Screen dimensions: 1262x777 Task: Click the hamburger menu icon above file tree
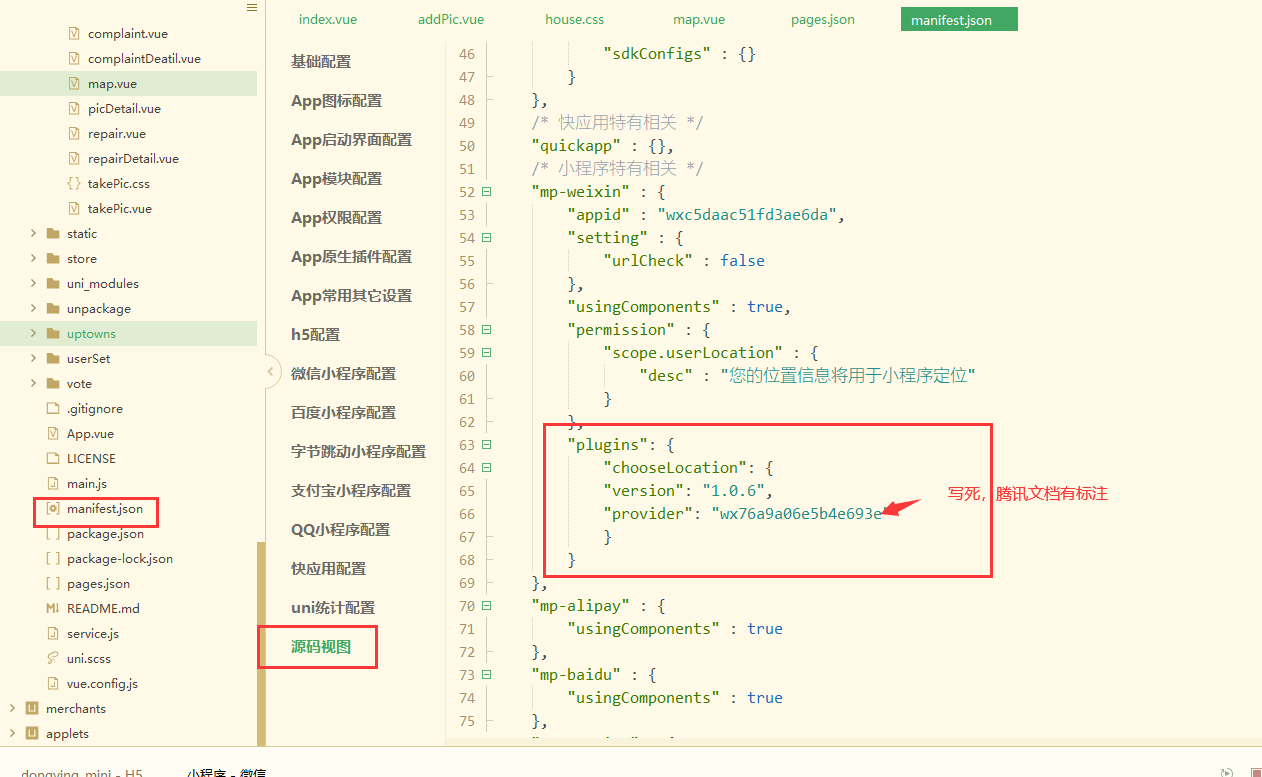click(251, 8)
